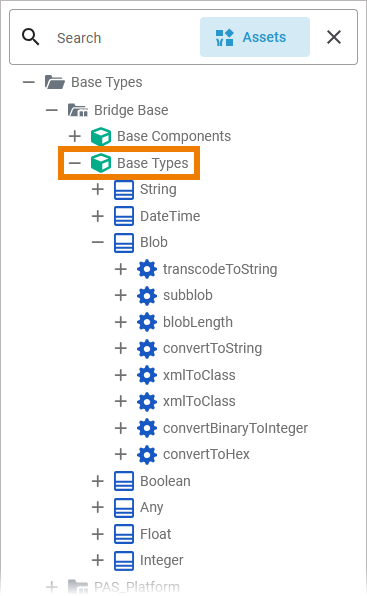Select the Float class icon

pyautogui.click(x=124, y=534)
